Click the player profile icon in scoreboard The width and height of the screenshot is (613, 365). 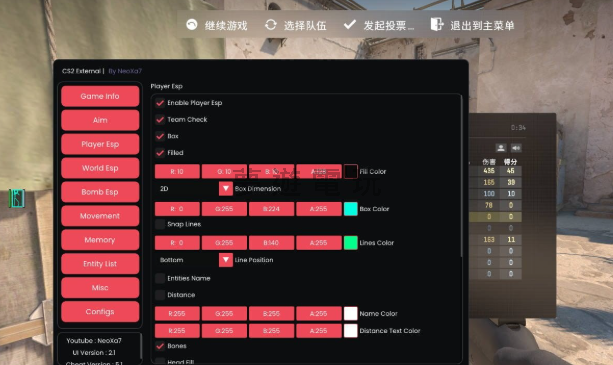(x=501, y=148)
